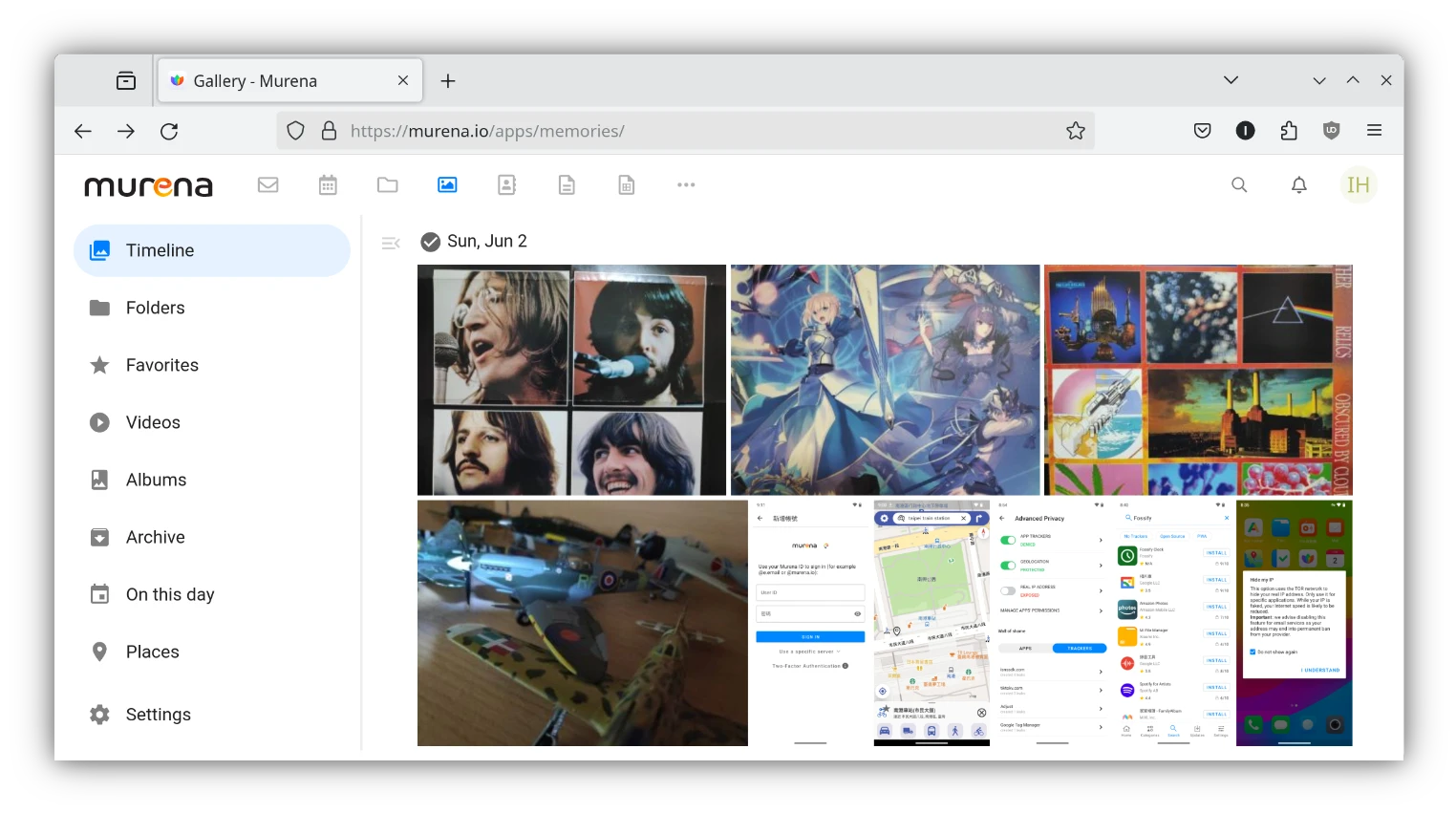The width and height of the screenshot is (1456, 813).
Task: Open the Contacts app icon
Action: [507, 185]
